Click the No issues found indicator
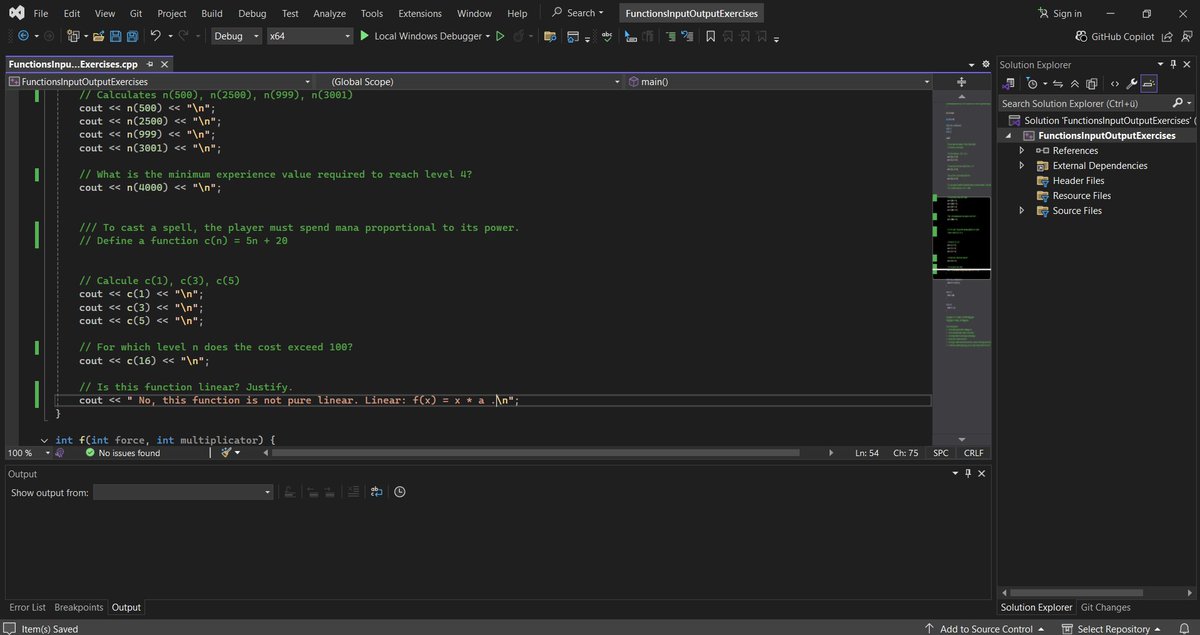1200x635 pixels. [x=122, y=453]
